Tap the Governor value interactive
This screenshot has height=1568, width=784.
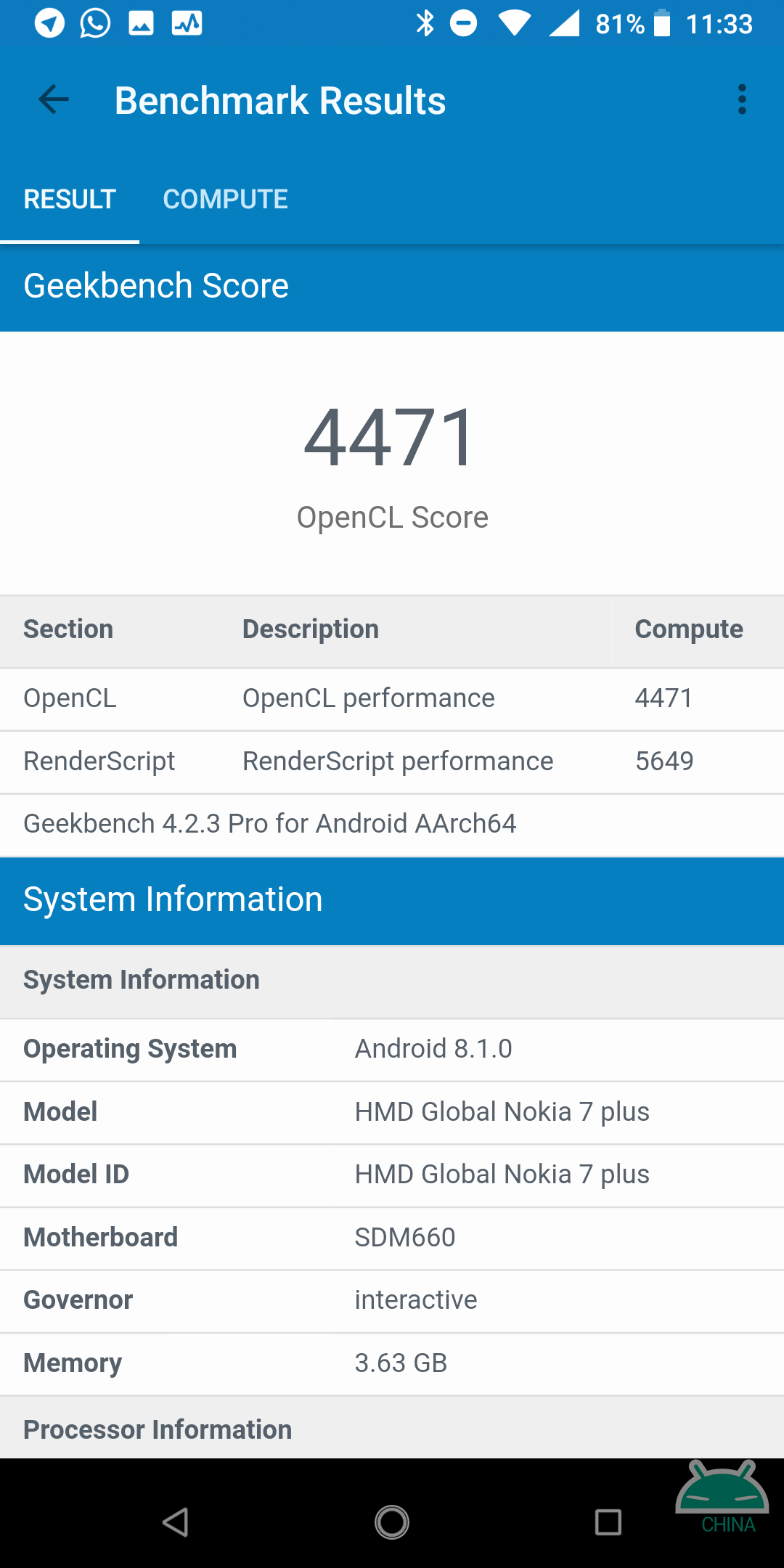[x=416, y=1300]
